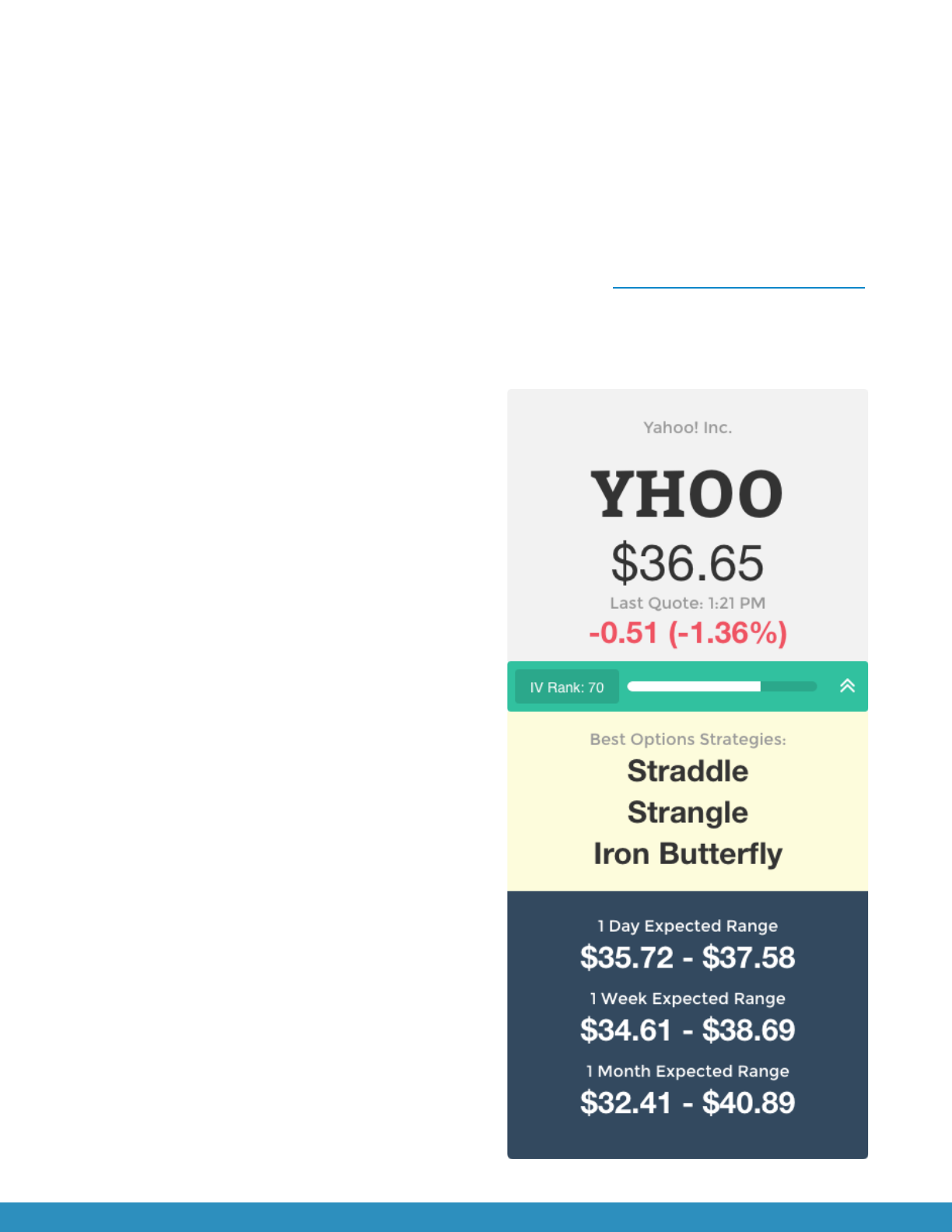Image resolution: width=952 pixels, height=1232 pixels.
Task: Select the $35.72 - $37.58 daily range
Action: click(x=688, y=957)
